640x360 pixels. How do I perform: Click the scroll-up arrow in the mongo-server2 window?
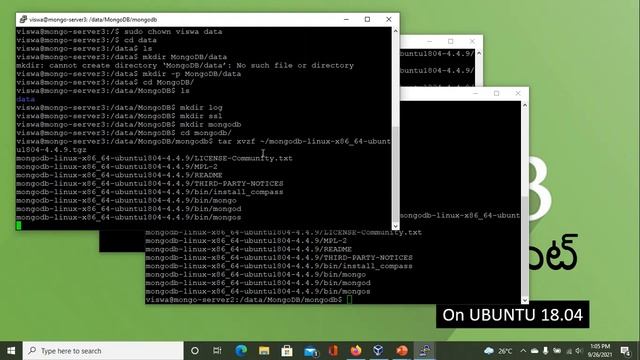coord(525,105)
